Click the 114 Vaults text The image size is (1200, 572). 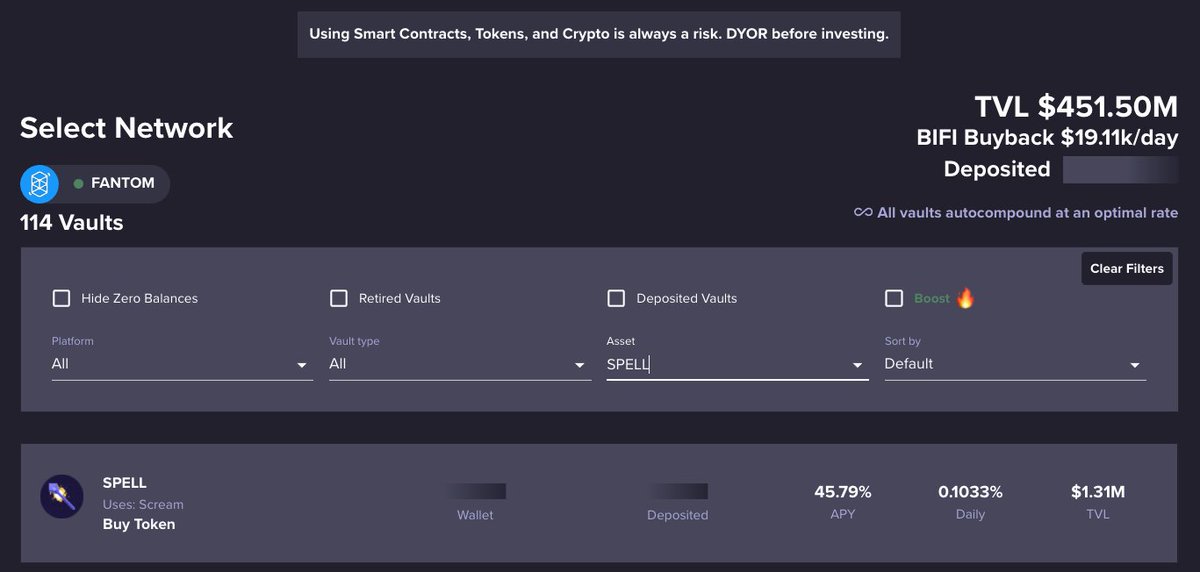tap(72, 222)
